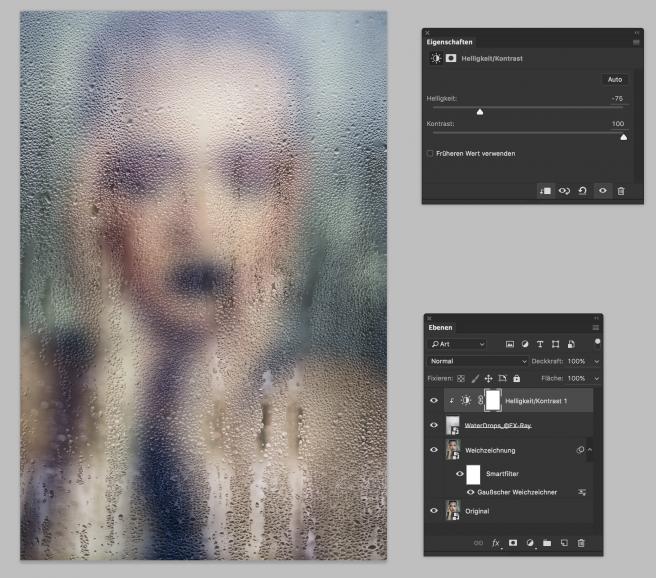Create a new layer icon

click(x=564, y=543)
